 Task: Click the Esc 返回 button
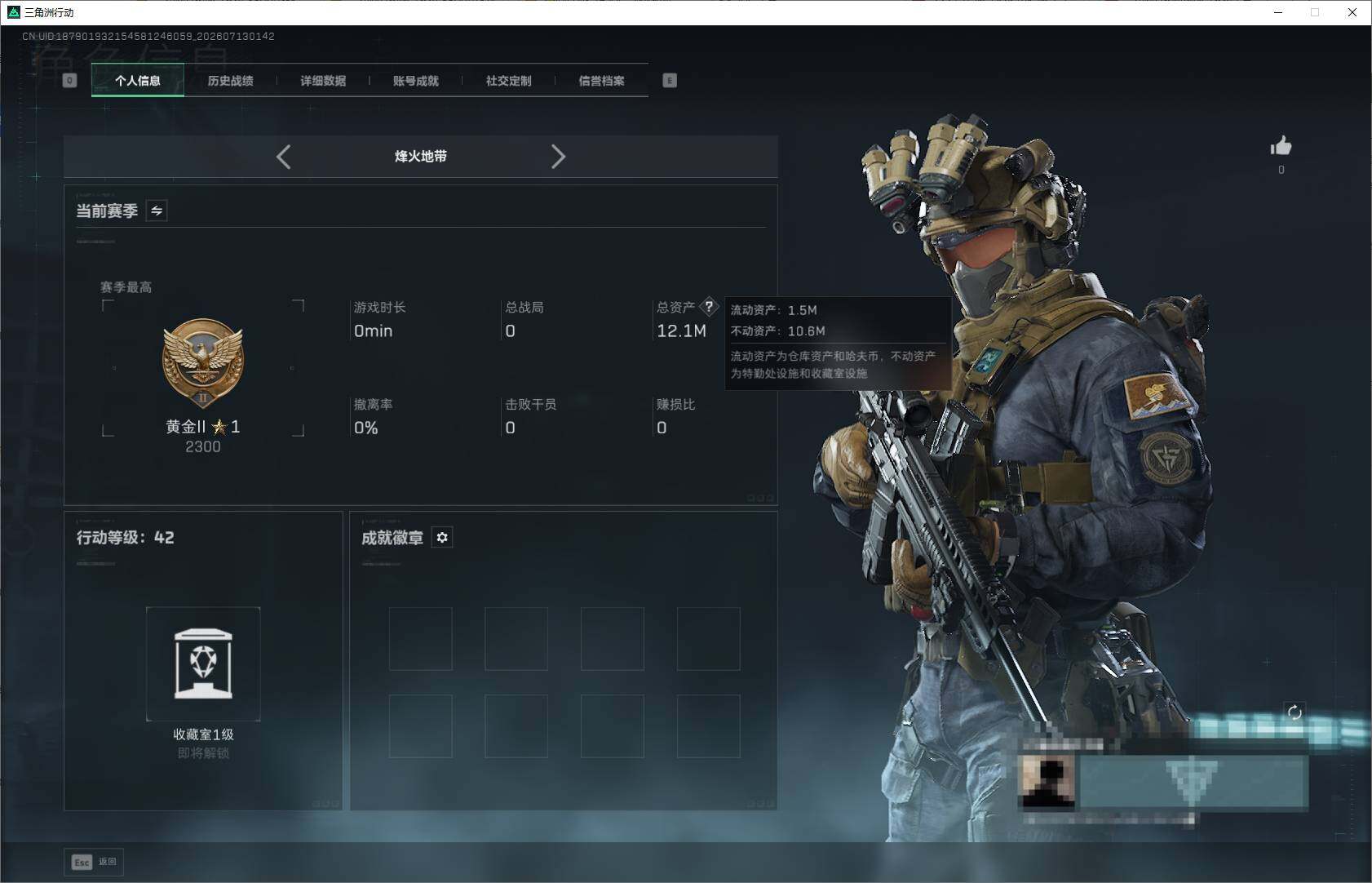(x=95, y=862)
